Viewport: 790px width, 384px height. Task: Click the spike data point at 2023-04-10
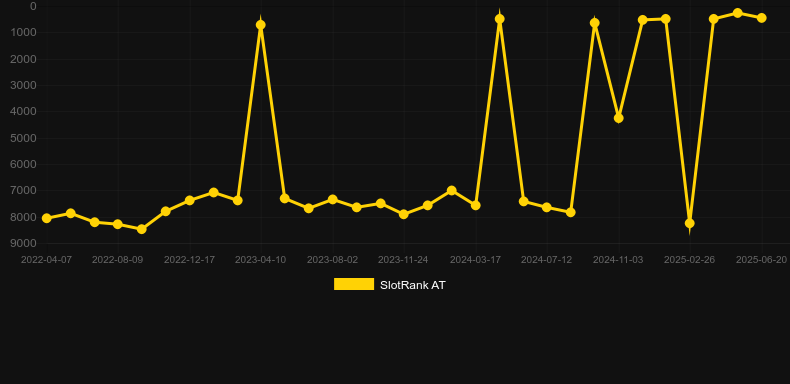[x=260, y=25]
